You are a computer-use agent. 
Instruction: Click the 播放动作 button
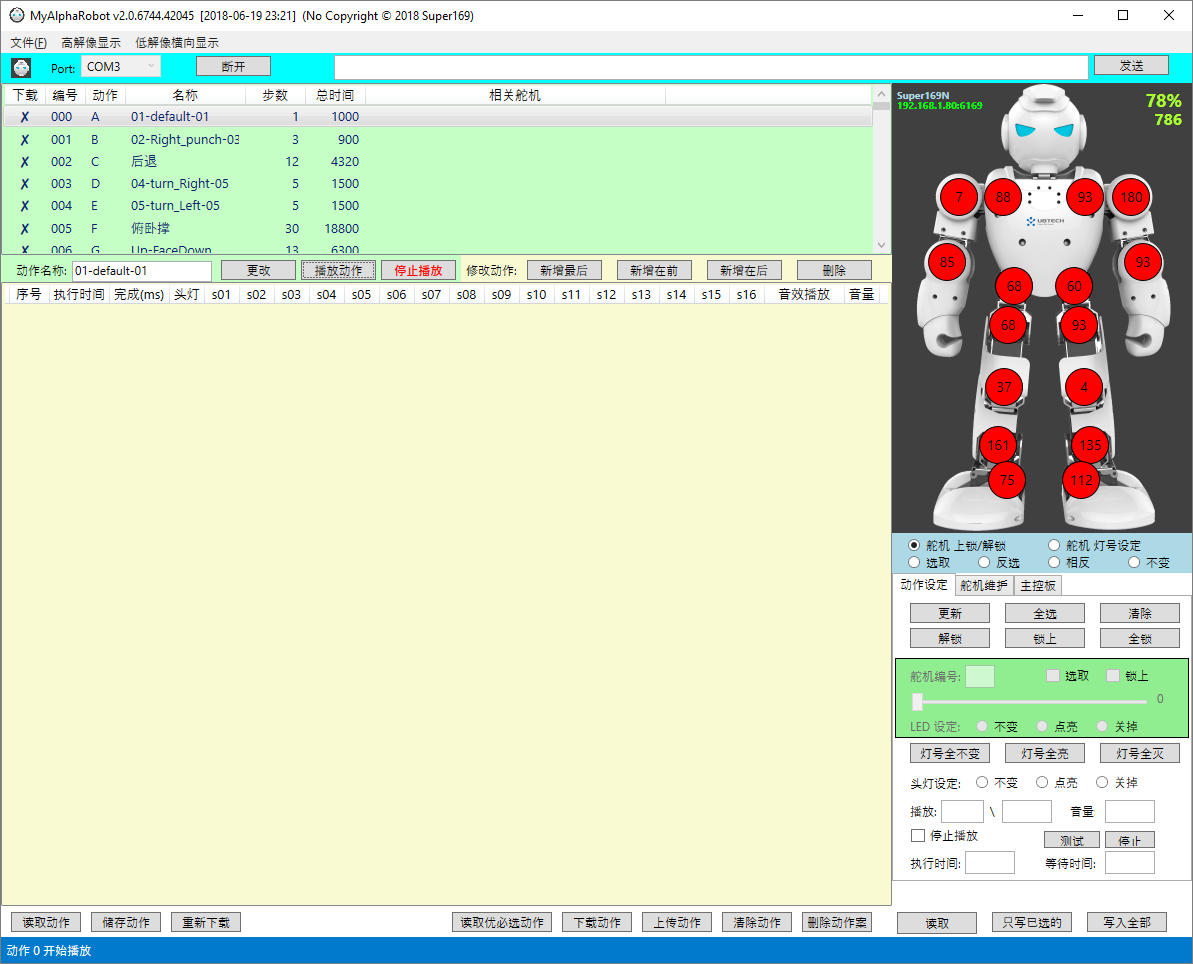tap(339, 270)
